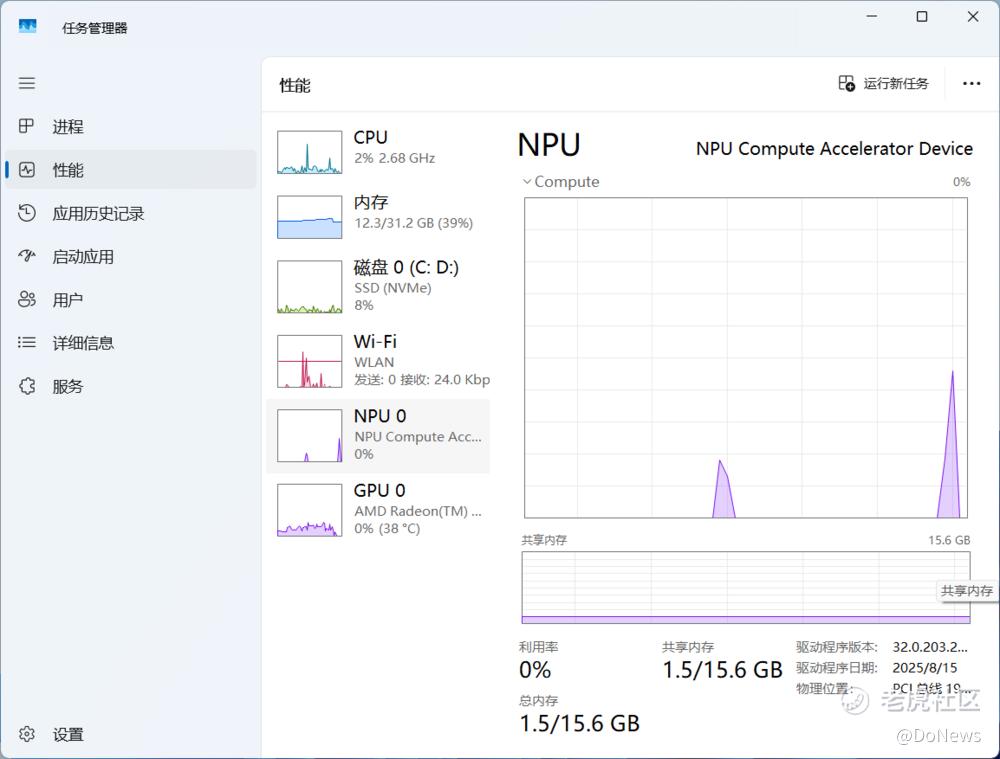Open the three-dot more options menu
Screen dimensions: 1000x759
[x=971, y=84]
